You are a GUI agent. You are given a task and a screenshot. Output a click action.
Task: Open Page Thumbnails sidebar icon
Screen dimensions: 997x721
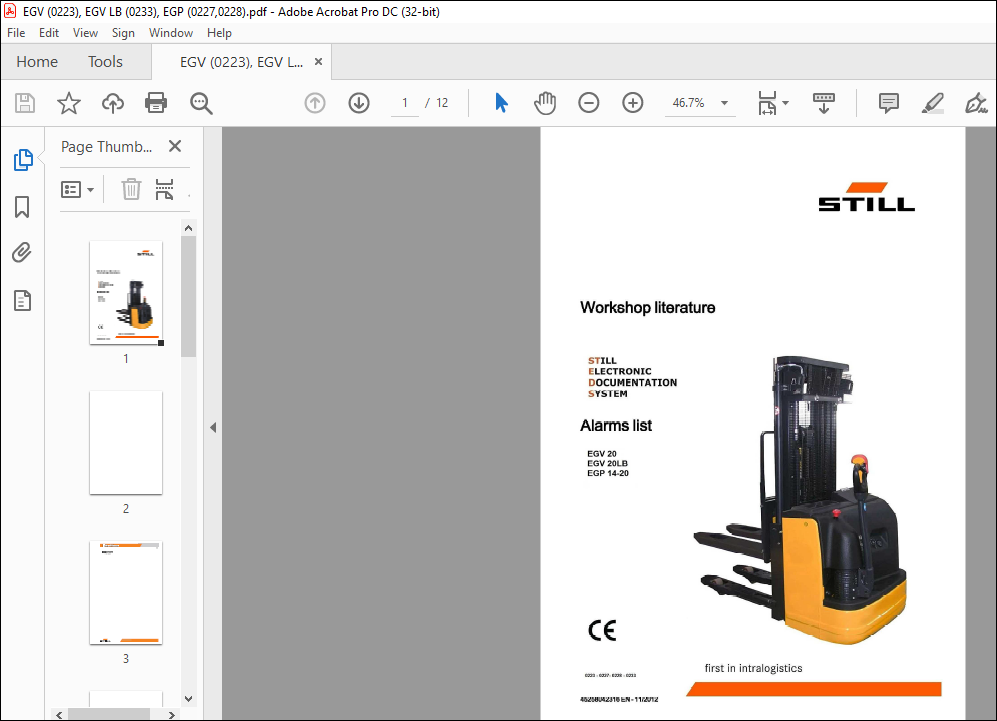tap(23, 160)
